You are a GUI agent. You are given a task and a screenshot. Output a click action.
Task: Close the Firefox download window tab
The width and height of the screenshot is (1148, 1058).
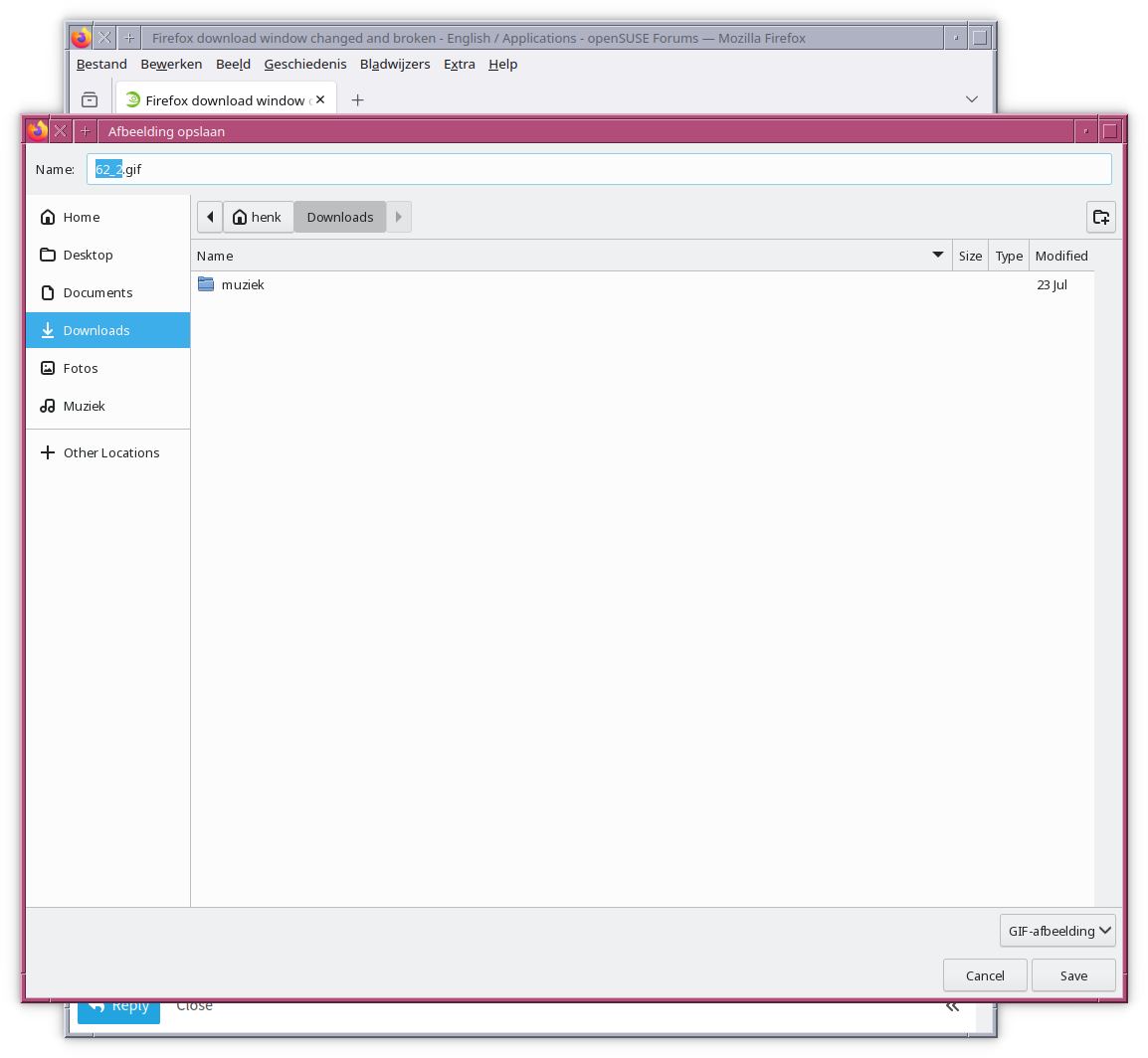320,99
